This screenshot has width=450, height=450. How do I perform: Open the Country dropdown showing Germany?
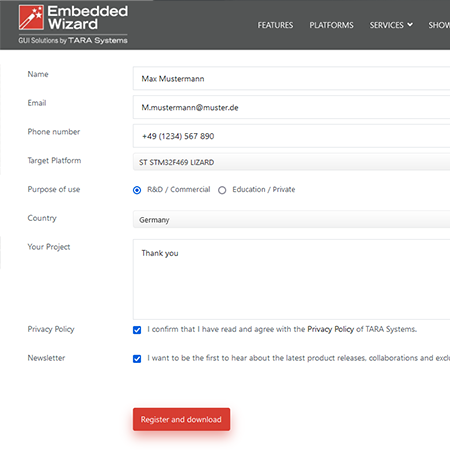click(x=291, y=219)
